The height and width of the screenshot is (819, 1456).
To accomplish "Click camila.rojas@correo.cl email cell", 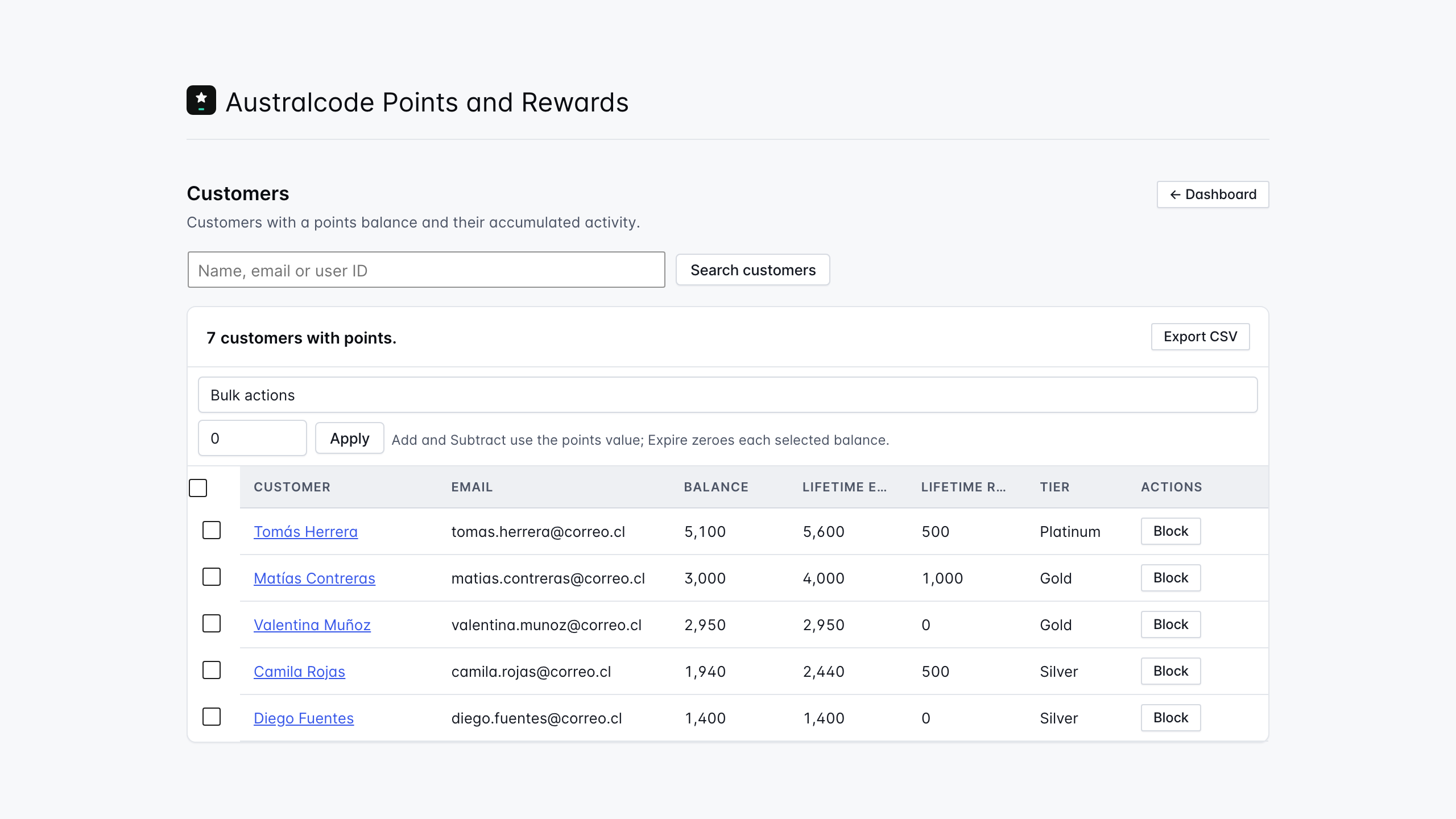I will click(x=531, y=671).
